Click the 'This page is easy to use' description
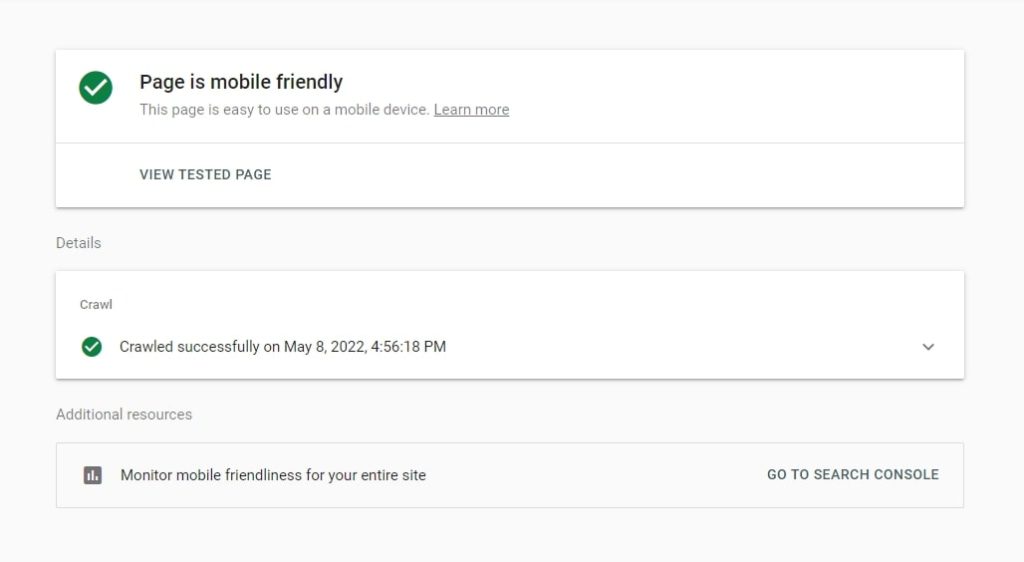 [x=284, y=110]
